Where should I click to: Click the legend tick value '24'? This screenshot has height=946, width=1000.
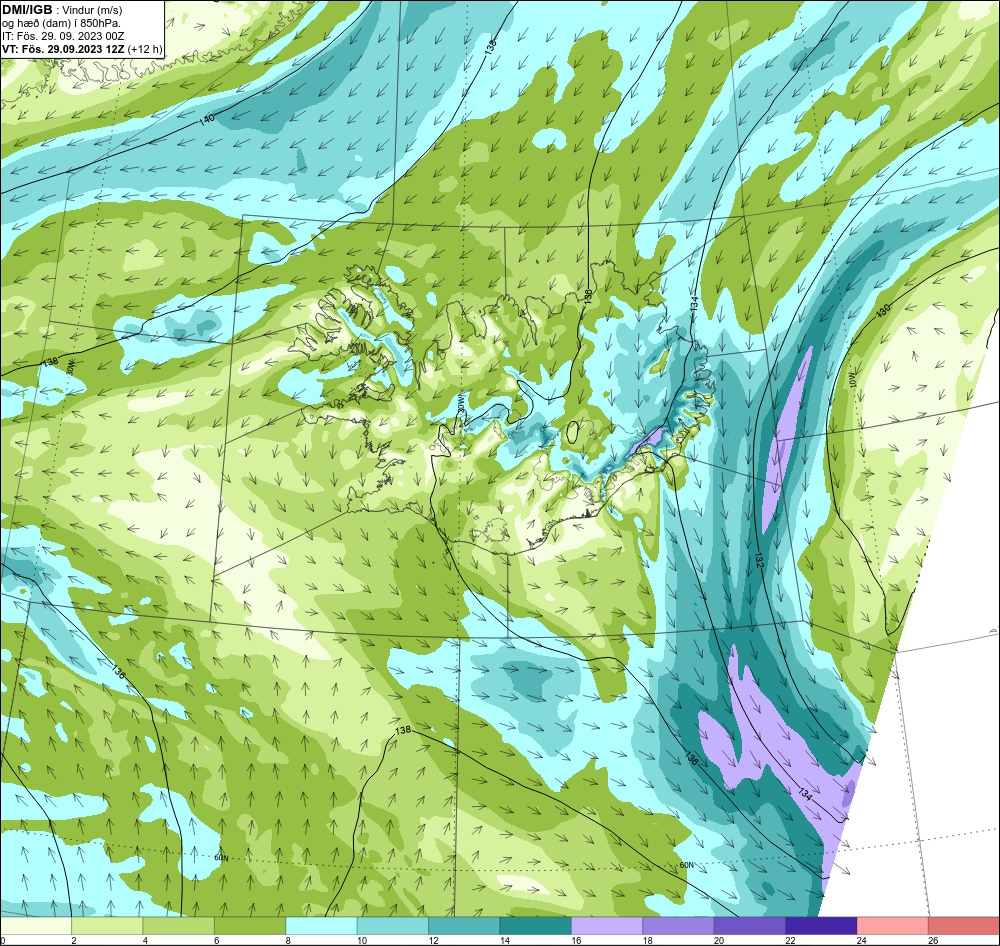coord(862,940)
